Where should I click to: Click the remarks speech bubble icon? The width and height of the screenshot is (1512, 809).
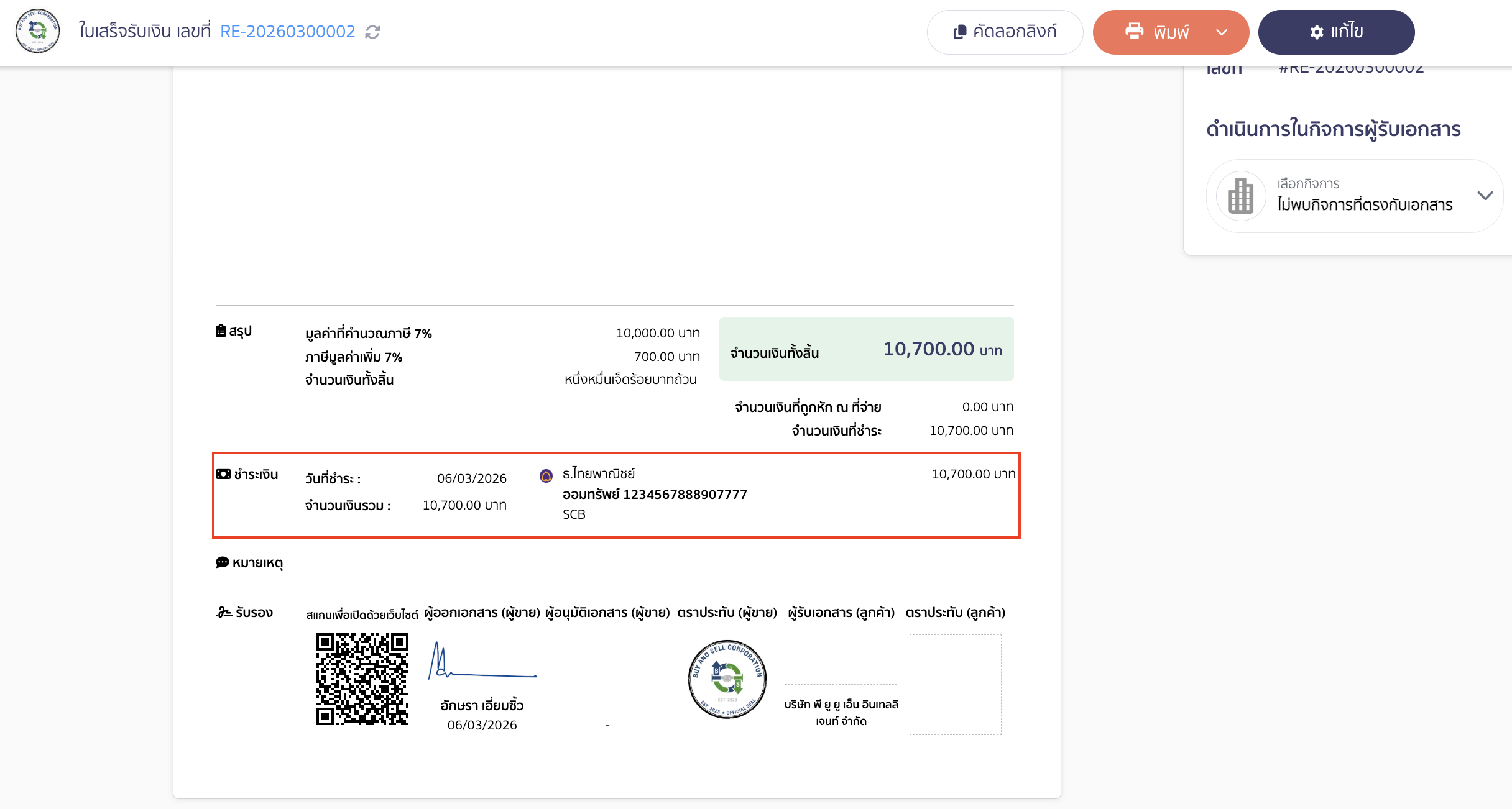pos(222,562)
